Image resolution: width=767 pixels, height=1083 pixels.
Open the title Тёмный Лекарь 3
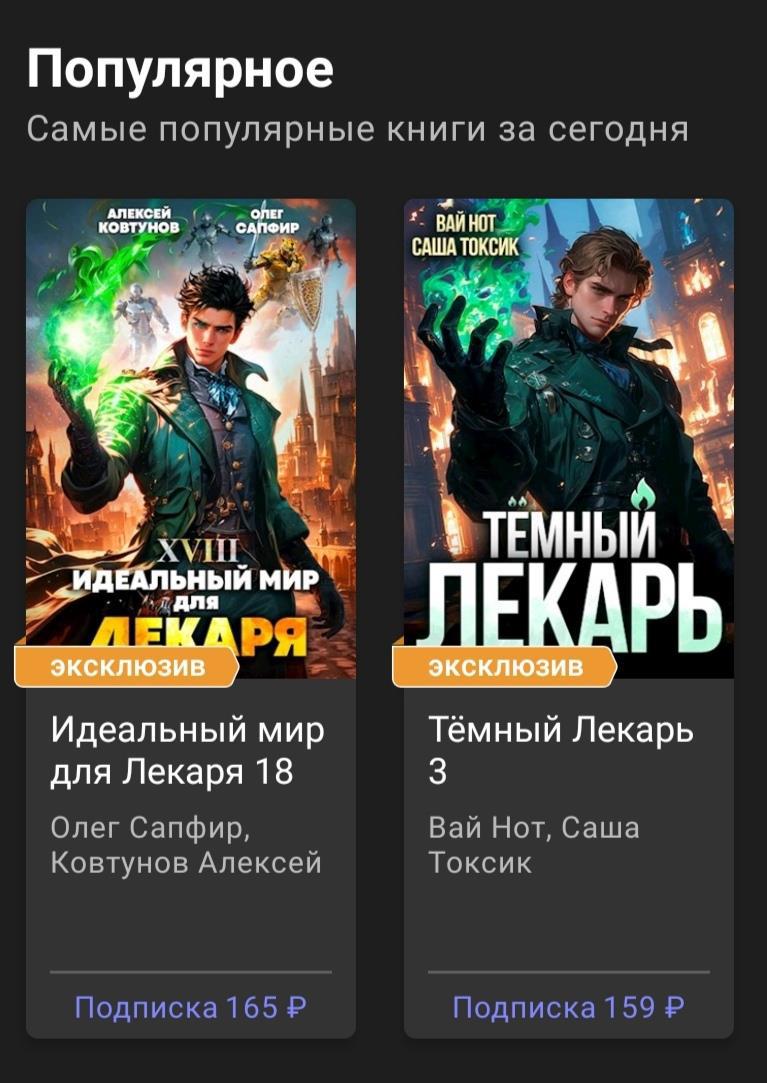click(x=560, y=751)
